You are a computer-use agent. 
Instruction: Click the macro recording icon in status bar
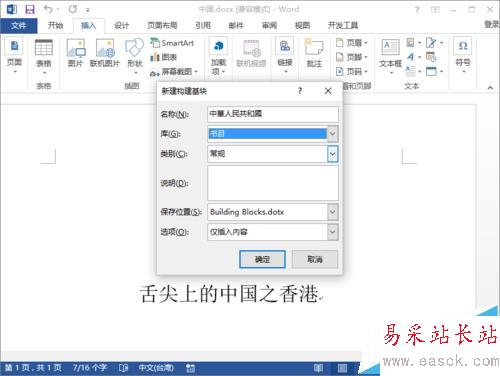point(190,368)
